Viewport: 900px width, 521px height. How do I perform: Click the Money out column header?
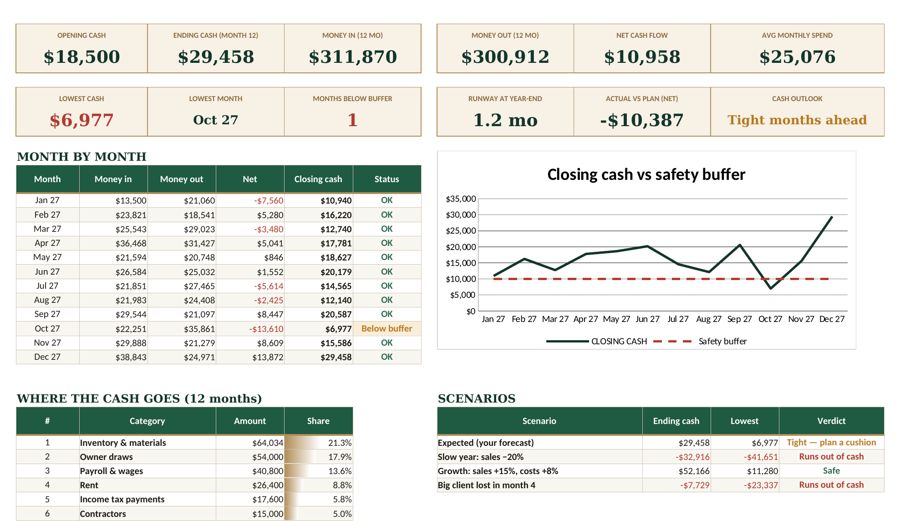pyautogui.click(x=181, y=179)
